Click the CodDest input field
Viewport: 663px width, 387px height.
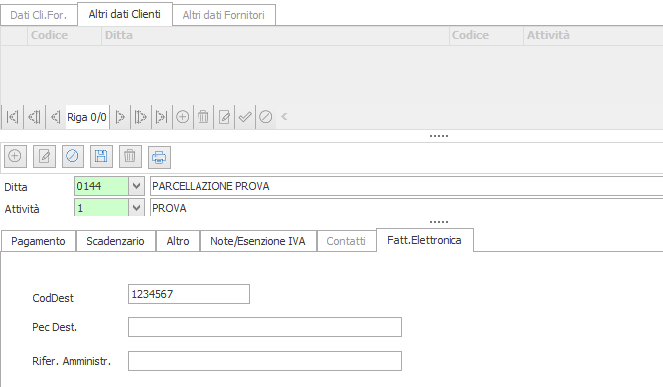point(189,294)
